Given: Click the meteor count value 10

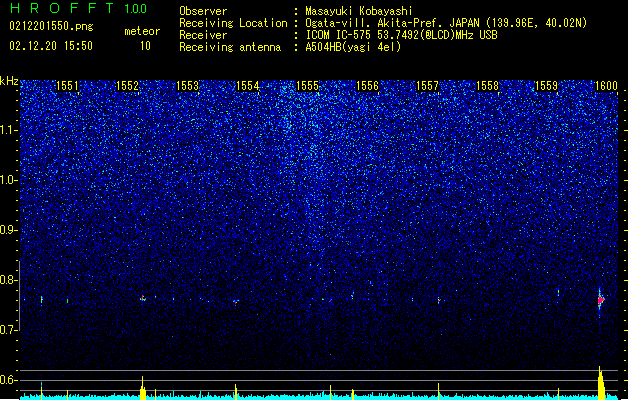Looking at the screenshot, I should [x=145, y=46].
